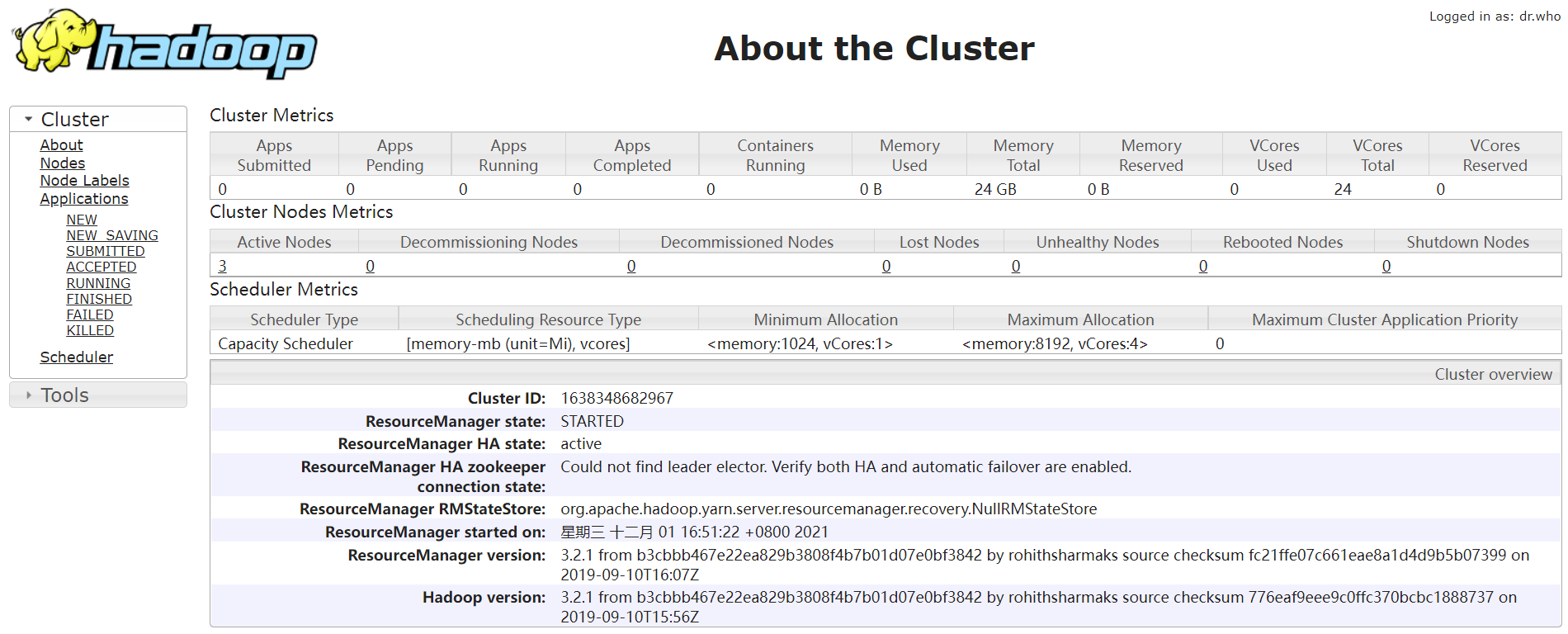The height and width of the screenshot is (634, 1568).
Task: Click the Minimum Allocation header
Action: coord(825,319)
